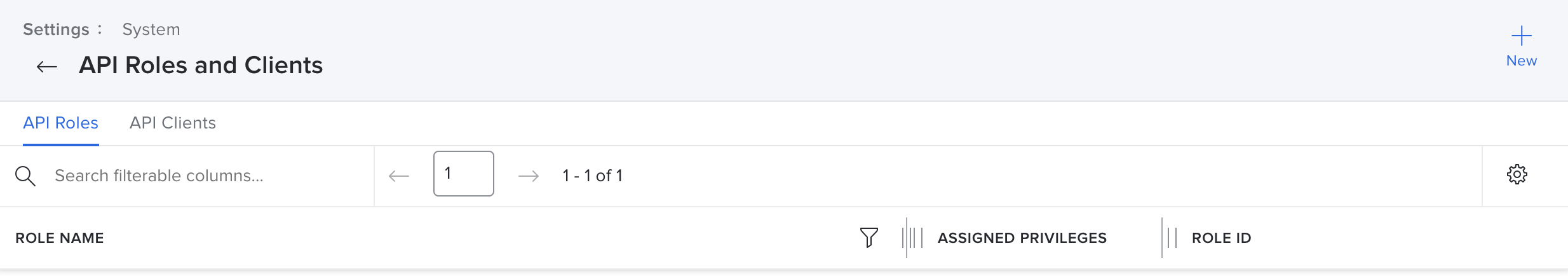Sort by the Assigned Privileges column header
Image resolution: width=1568 pixels, height=276 pixels.
pyautogui.click(x=1022, y=238)
